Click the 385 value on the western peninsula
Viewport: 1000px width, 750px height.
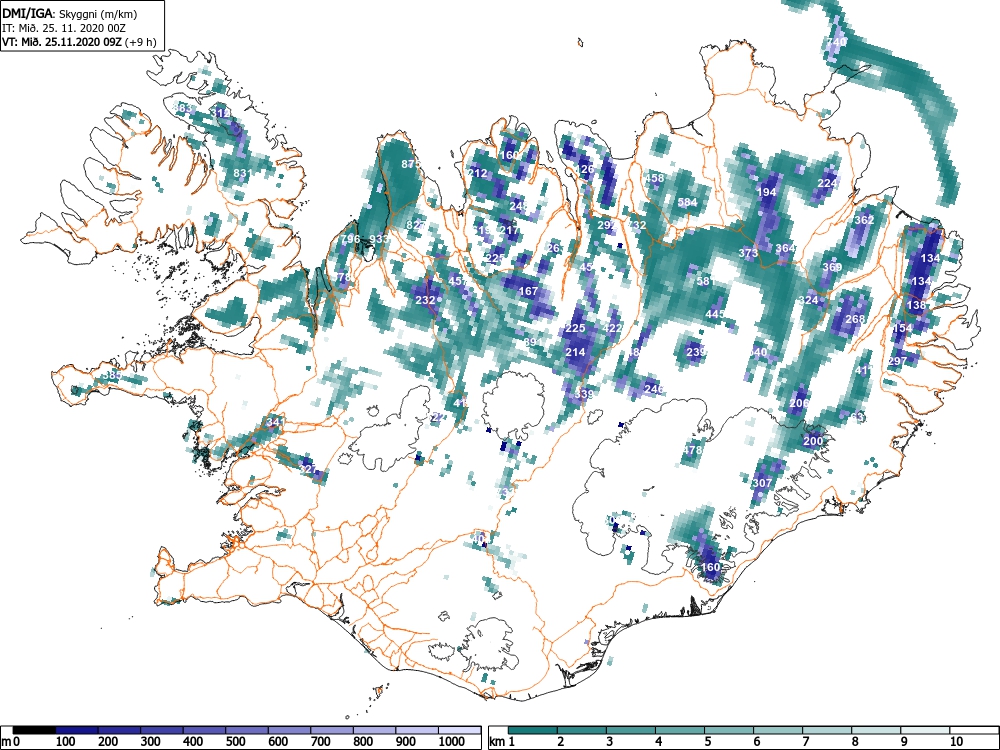pos(112,375)
